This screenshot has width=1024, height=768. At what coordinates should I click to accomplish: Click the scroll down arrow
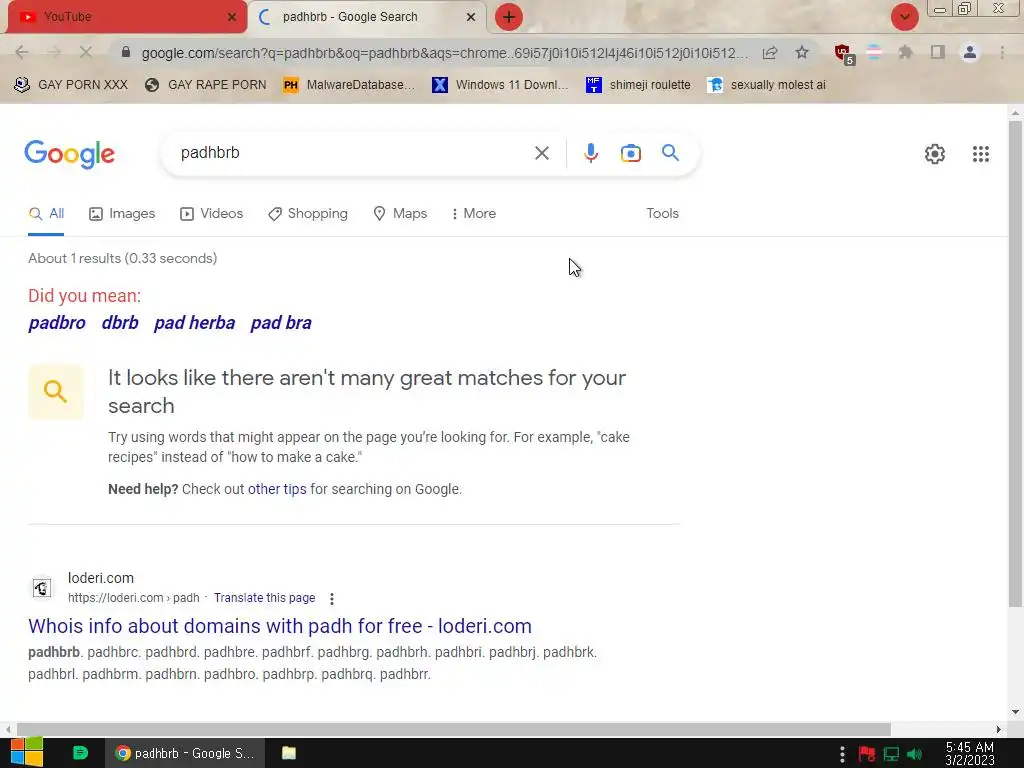click(1015, 712)
